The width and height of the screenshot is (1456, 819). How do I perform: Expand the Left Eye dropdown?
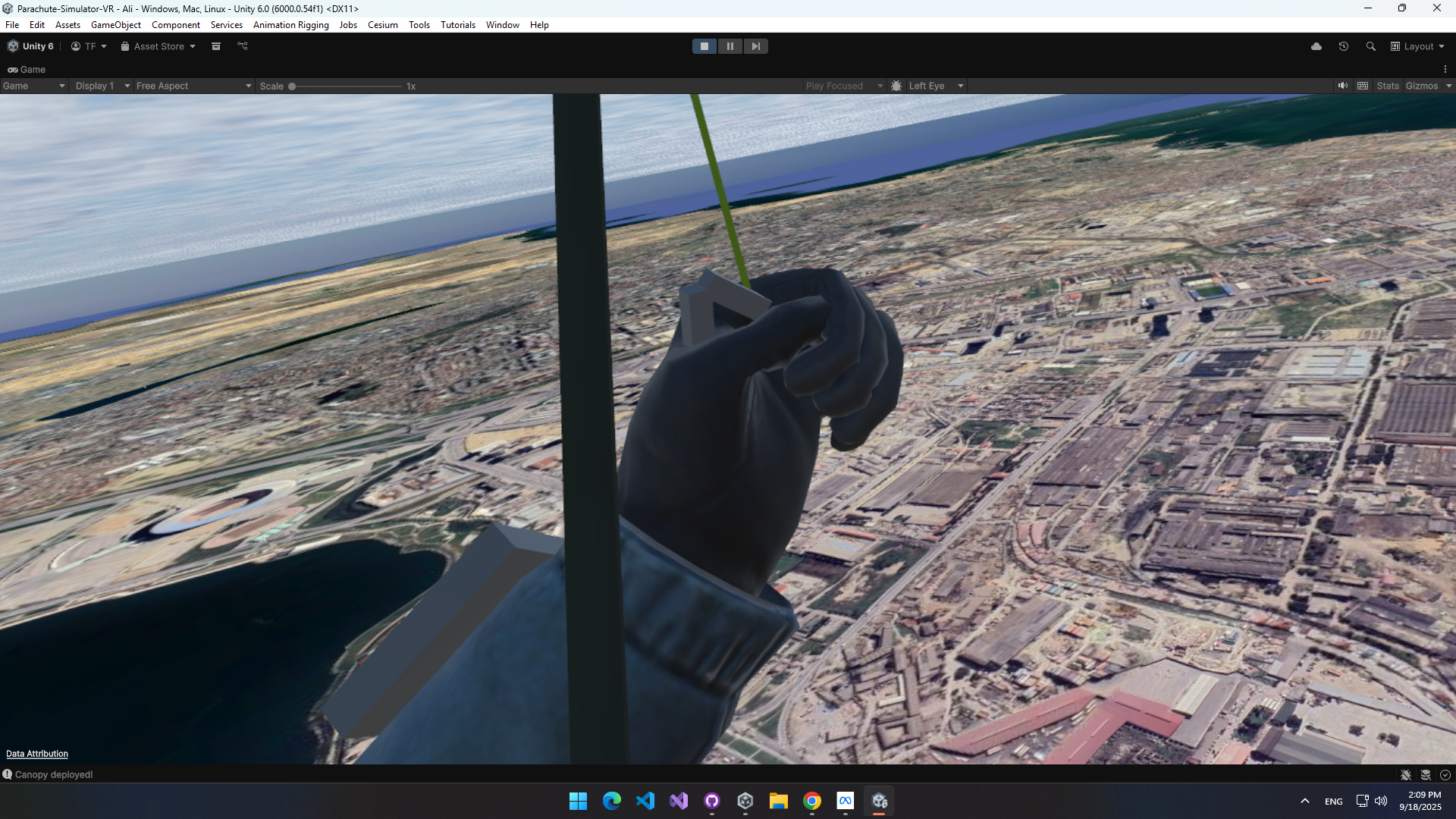pos(936,86)
